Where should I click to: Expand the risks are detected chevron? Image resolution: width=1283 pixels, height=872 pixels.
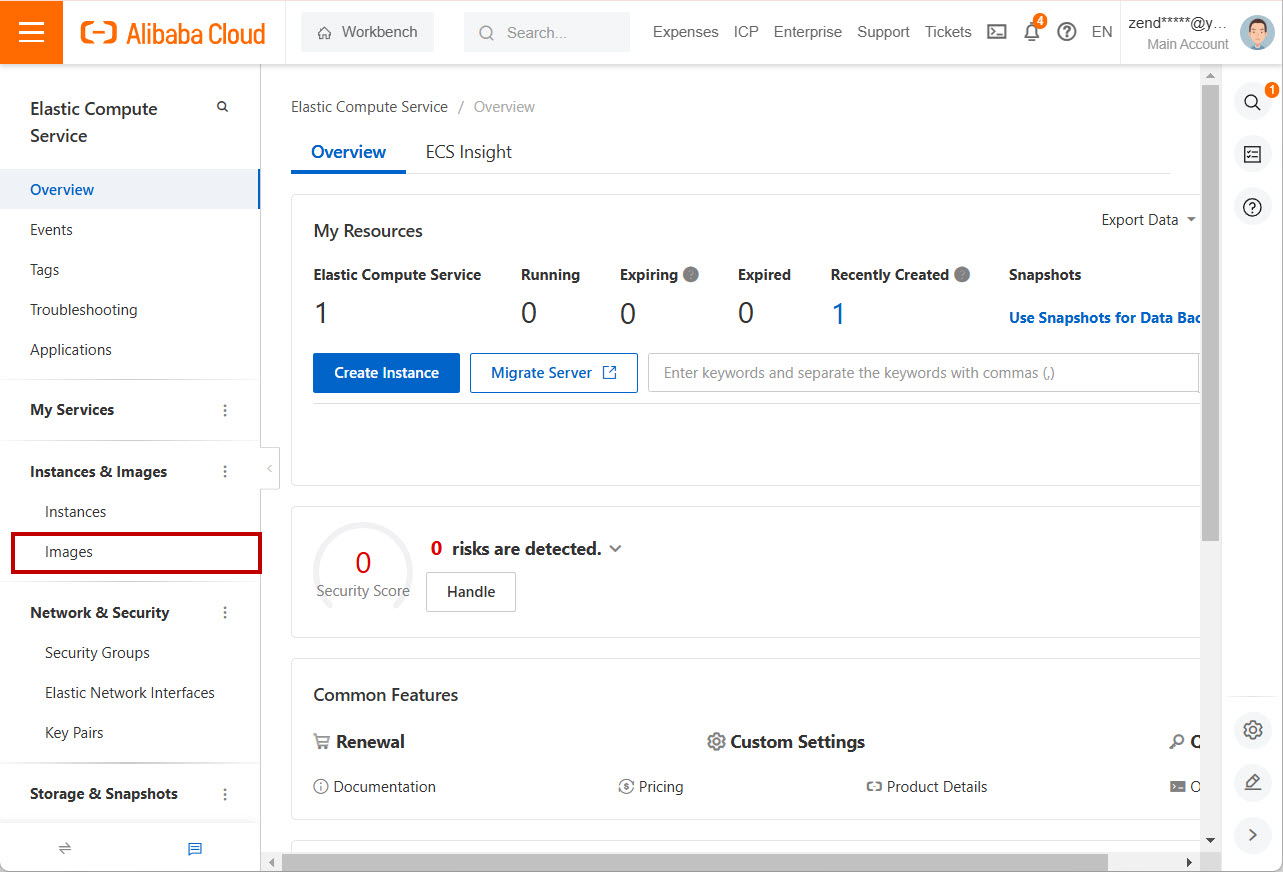point(615,549)
